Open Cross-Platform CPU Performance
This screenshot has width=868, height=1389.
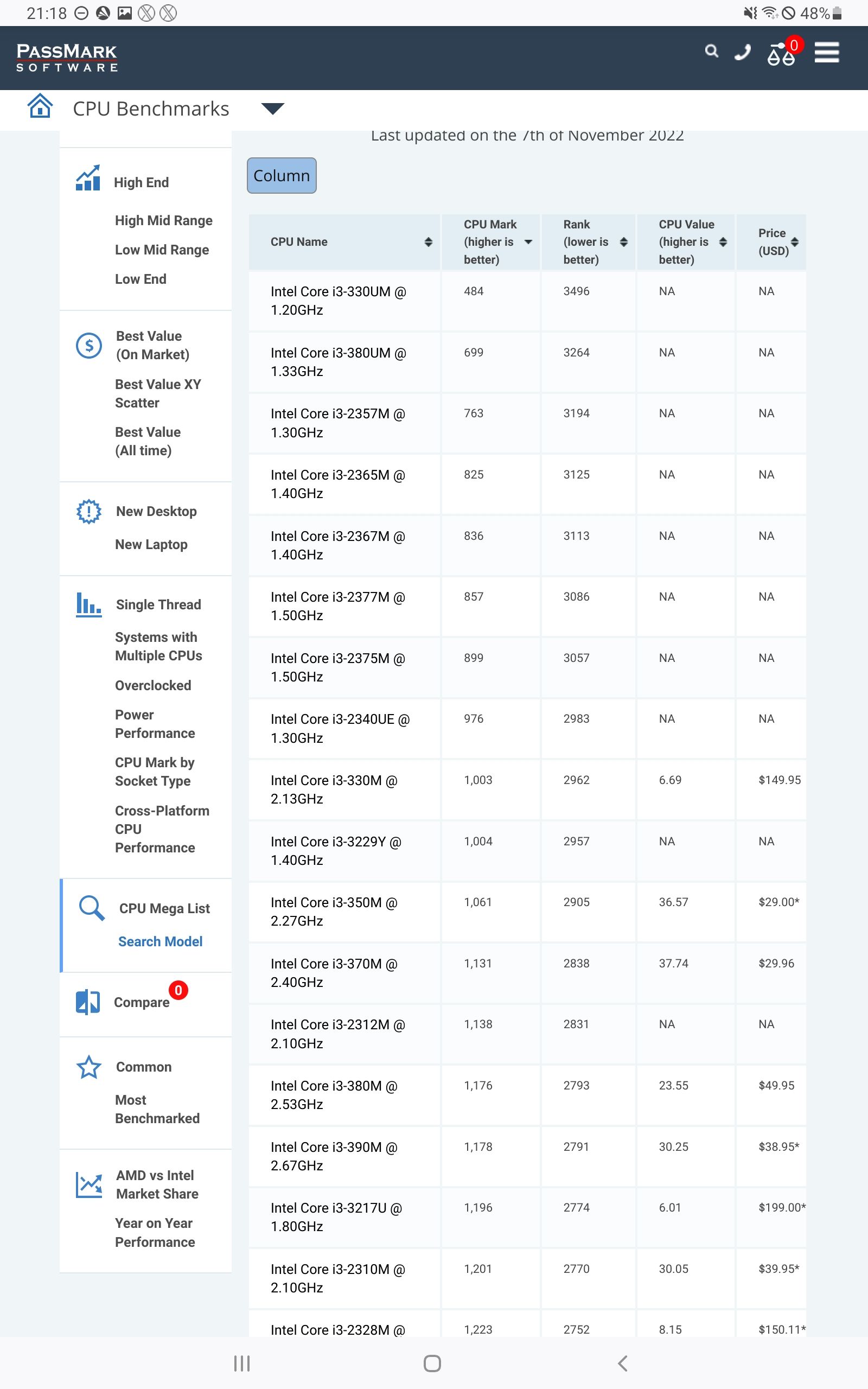click(x=162, y=830)
